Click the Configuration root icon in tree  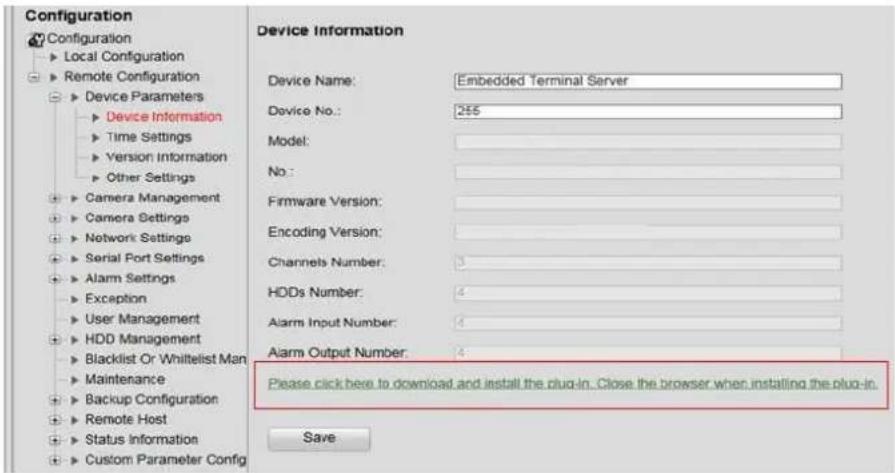pos(36,39)
